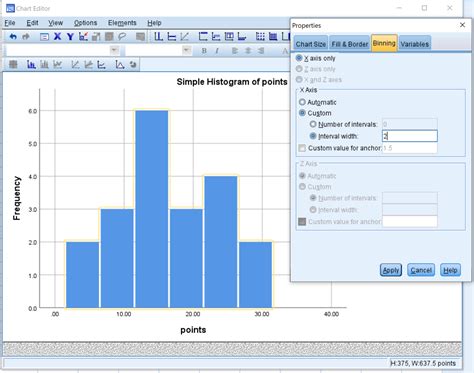Switch to the Chart Size tab
This screenshot has height=373, width=474.
coord(311,44)
